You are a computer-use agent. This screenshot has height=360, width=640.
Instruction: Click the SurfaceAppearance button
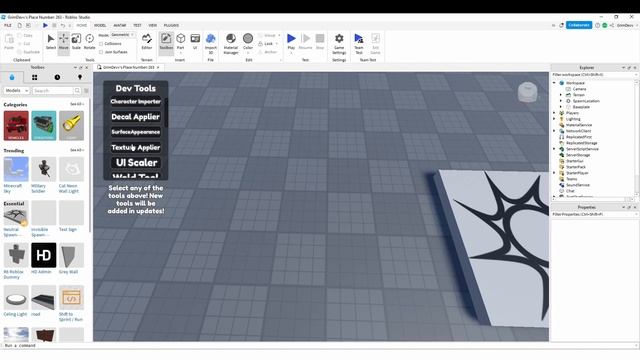[136, 132]
